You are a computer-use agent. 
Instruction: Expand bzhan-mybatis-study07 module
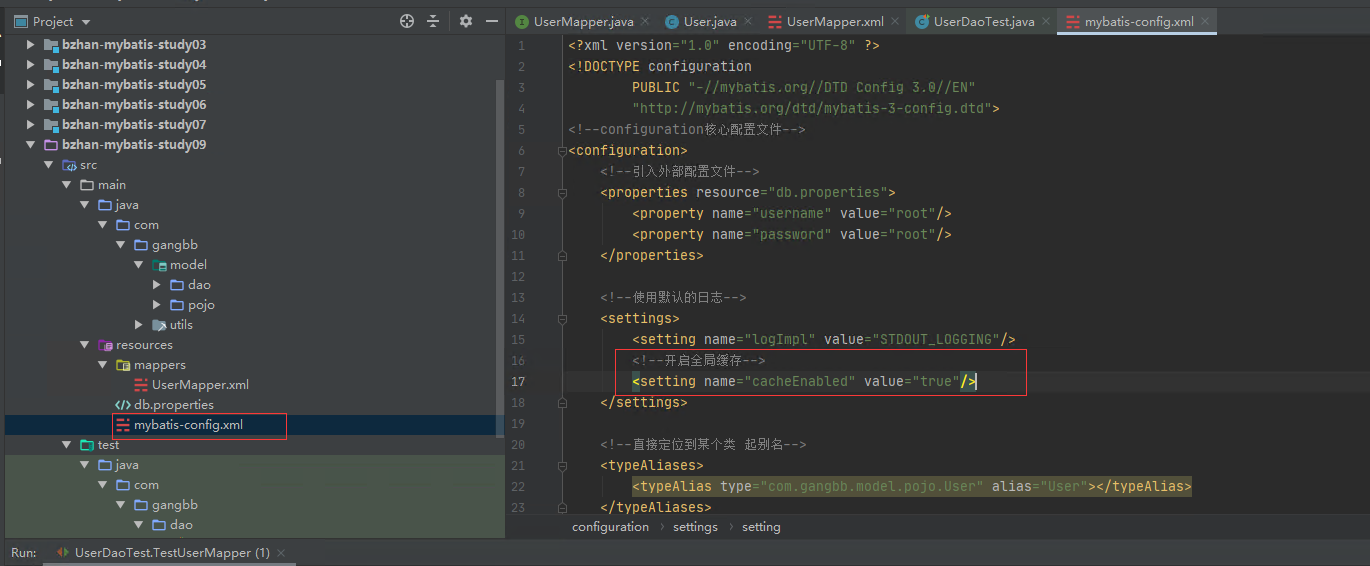30,125
